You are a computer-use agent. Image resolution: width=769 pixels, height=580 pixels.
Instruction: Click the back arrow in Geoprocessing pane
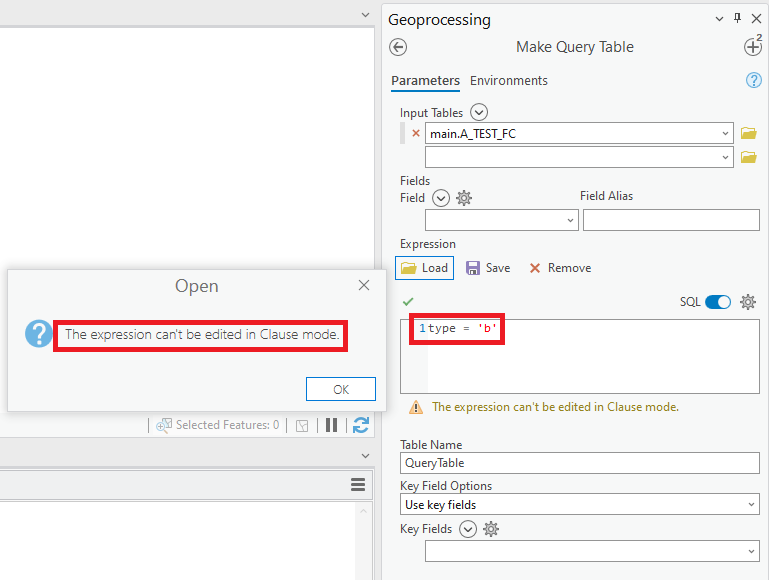click(x=398, y=47)
